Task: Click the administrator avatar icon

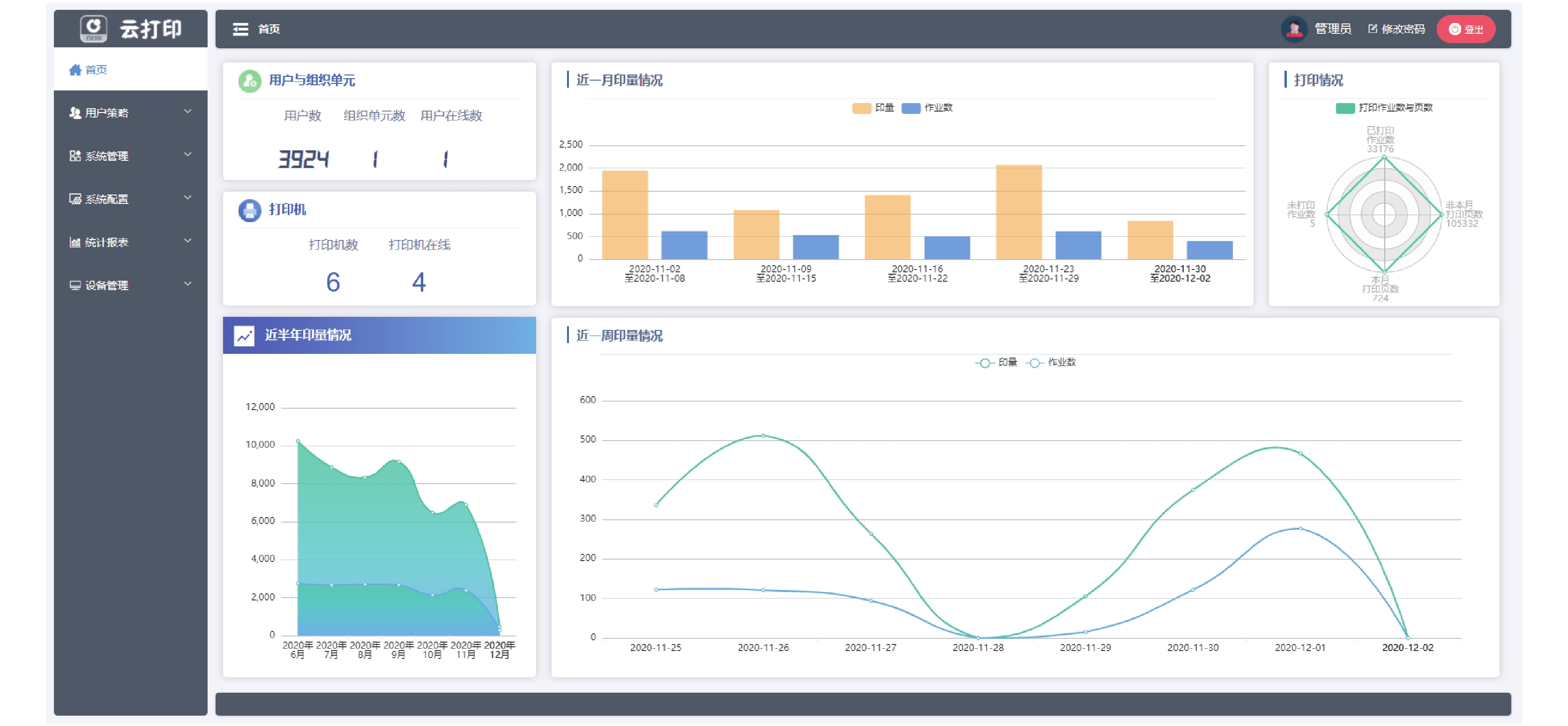Action: [1293, 29]
